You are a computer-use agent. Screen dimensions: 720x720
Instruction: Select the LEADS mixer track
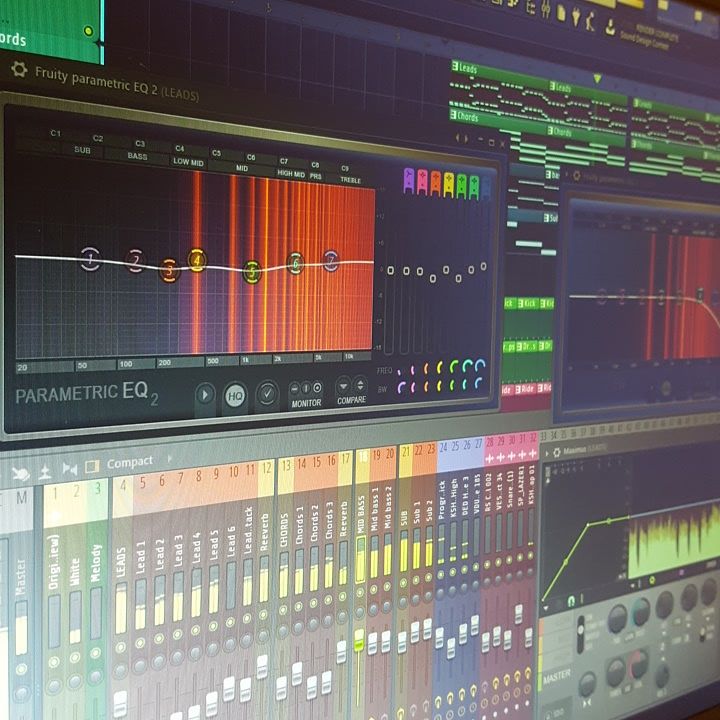pos(122,561)
